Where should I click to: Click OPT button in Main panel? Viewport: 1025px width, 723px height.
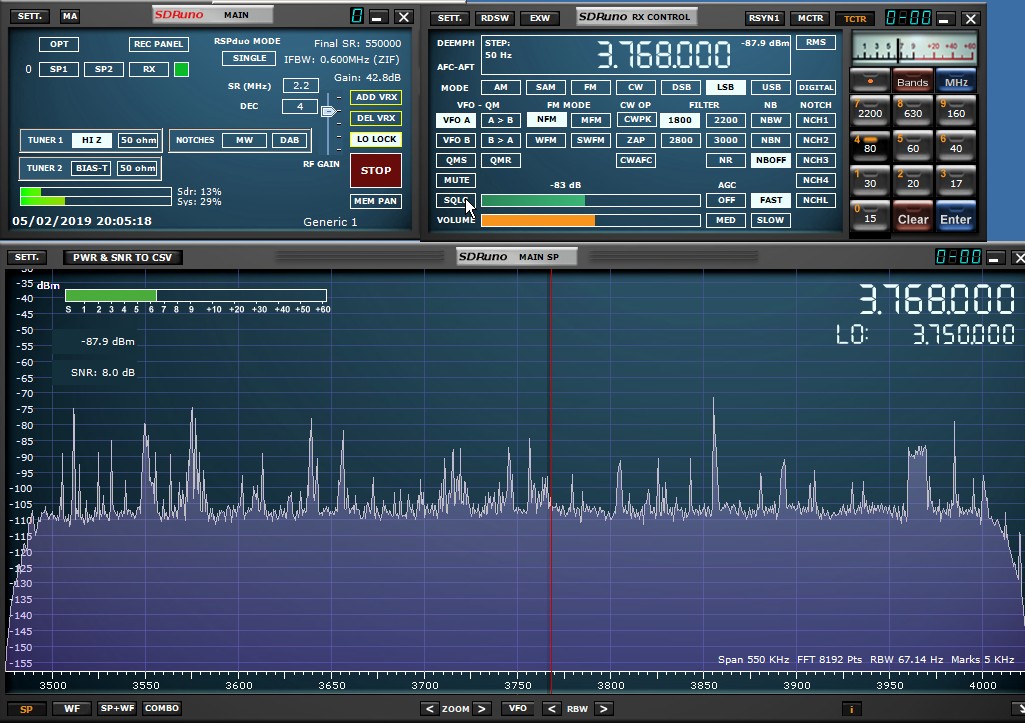tap(59, 44)
